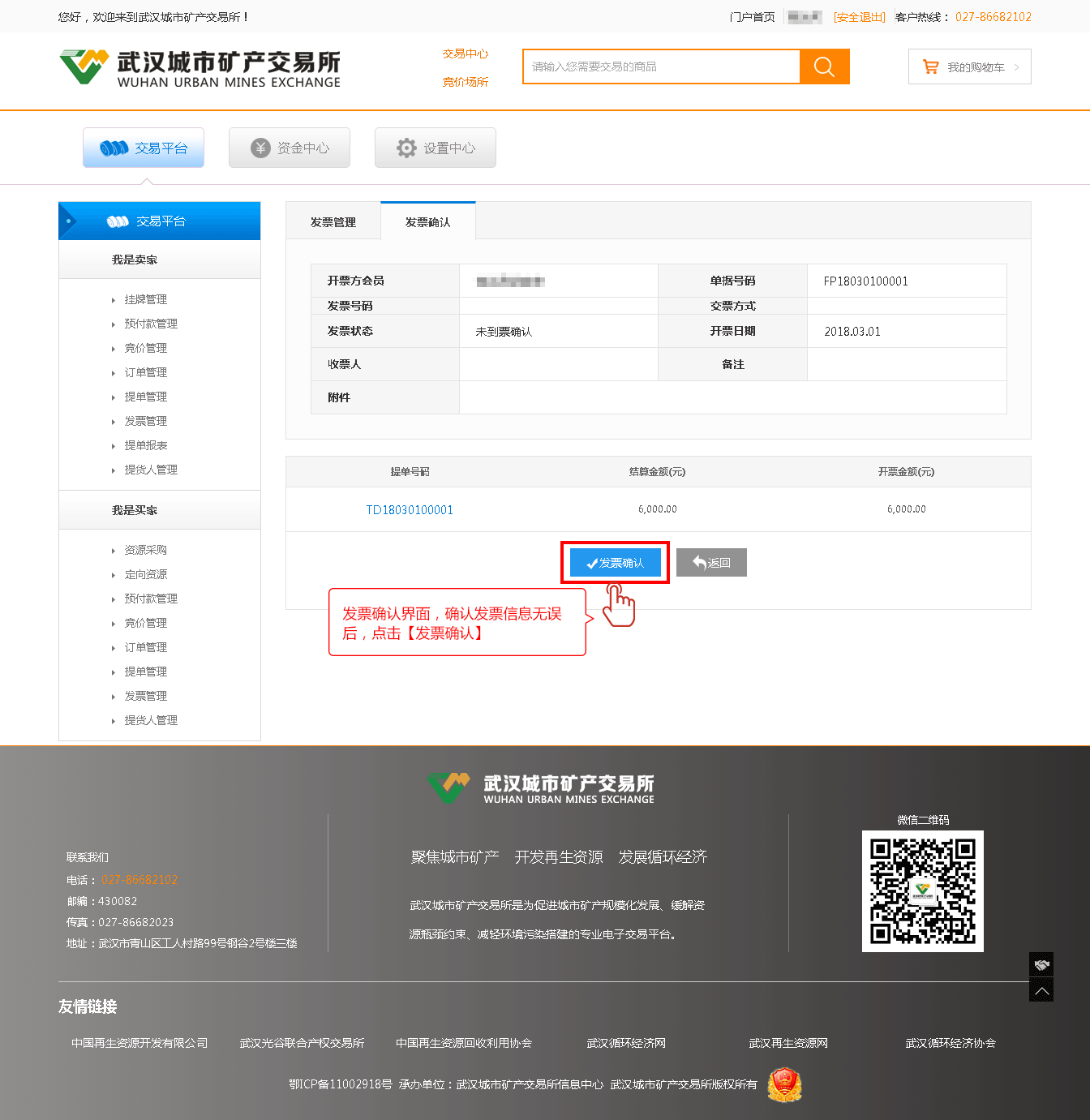Click the product search input field
Screen dimensions: 1090x1120
[661, 67]
